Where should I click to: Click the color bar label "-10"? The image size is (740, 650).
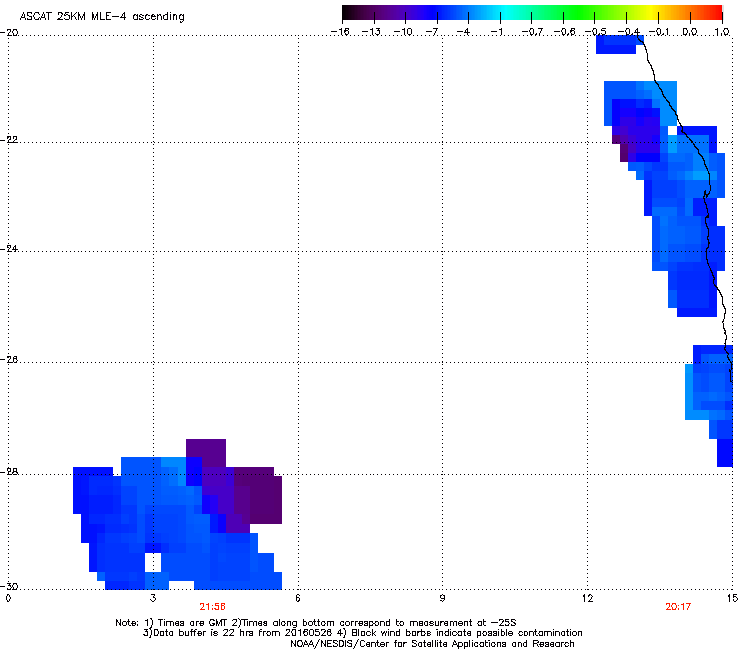point(403,32)
